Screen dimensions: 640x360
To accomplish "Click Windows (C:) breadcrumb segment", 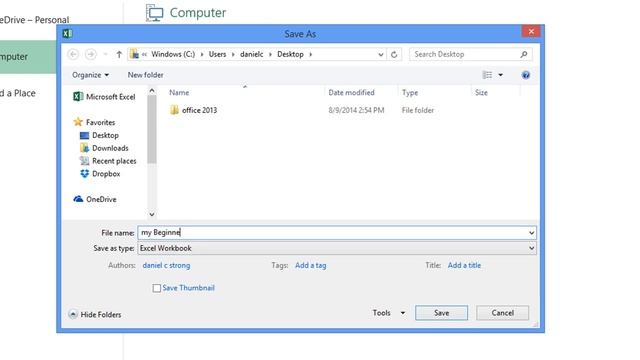I will click(173, 54).
